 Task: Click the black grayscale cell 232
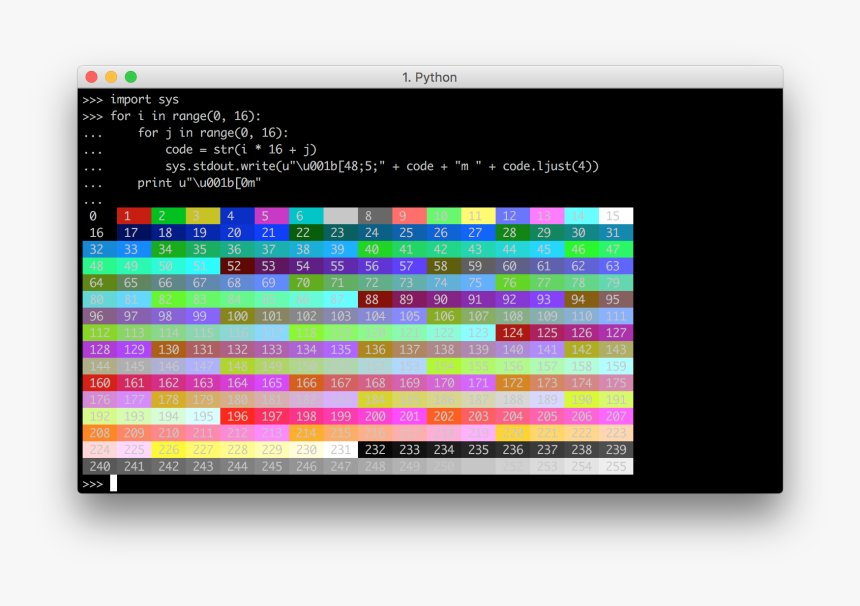375,450
